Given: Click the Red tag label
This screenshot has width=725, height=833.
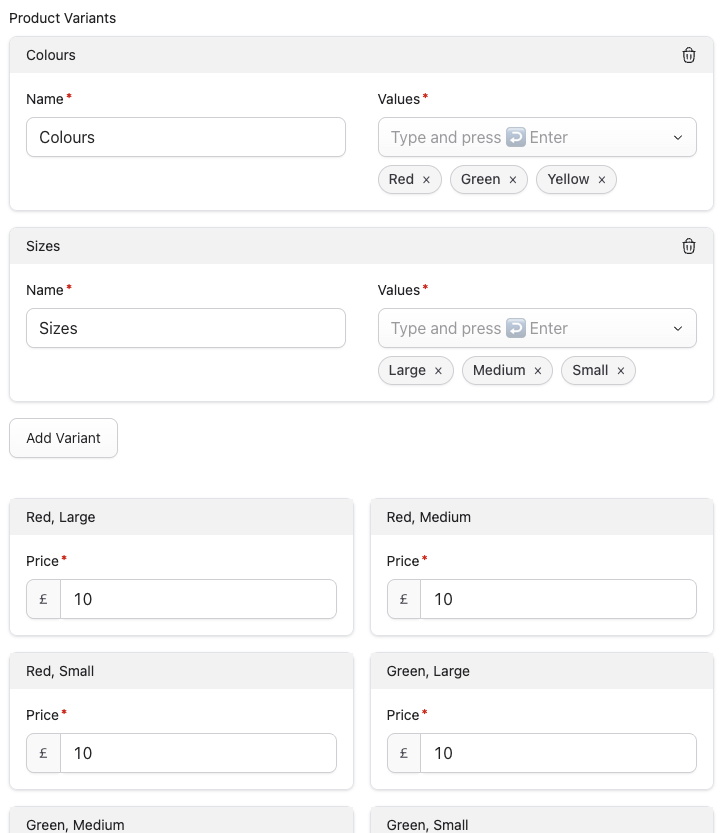Looking at the screenshot, I should (x=401, y=179).
